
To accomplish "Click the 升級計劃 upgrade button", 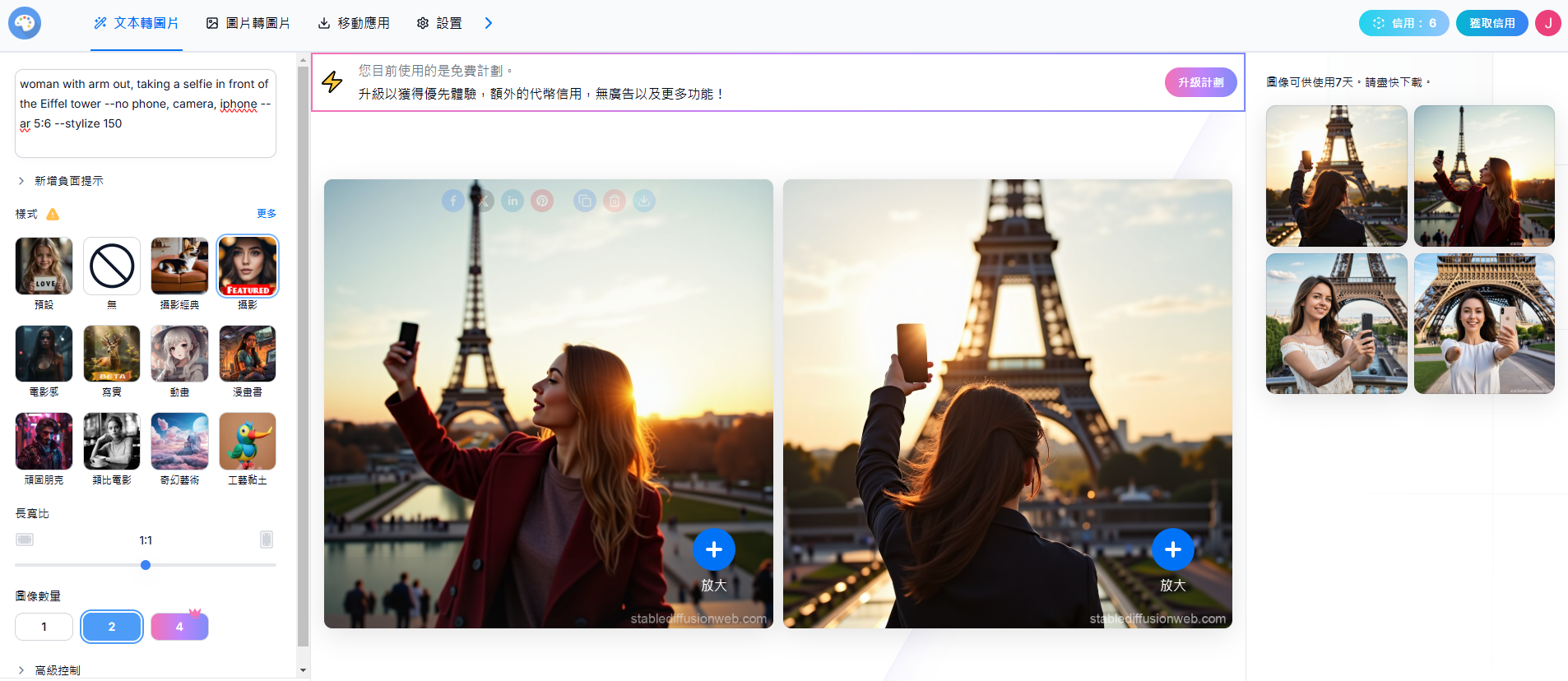I will click(x=1200, y=82).
